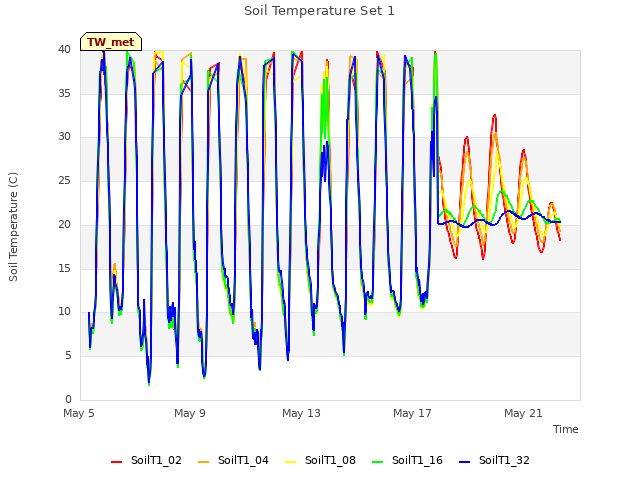The image size is (640, 480).
Task: Click the May 17 x-axis label
Action: point(412,413)
